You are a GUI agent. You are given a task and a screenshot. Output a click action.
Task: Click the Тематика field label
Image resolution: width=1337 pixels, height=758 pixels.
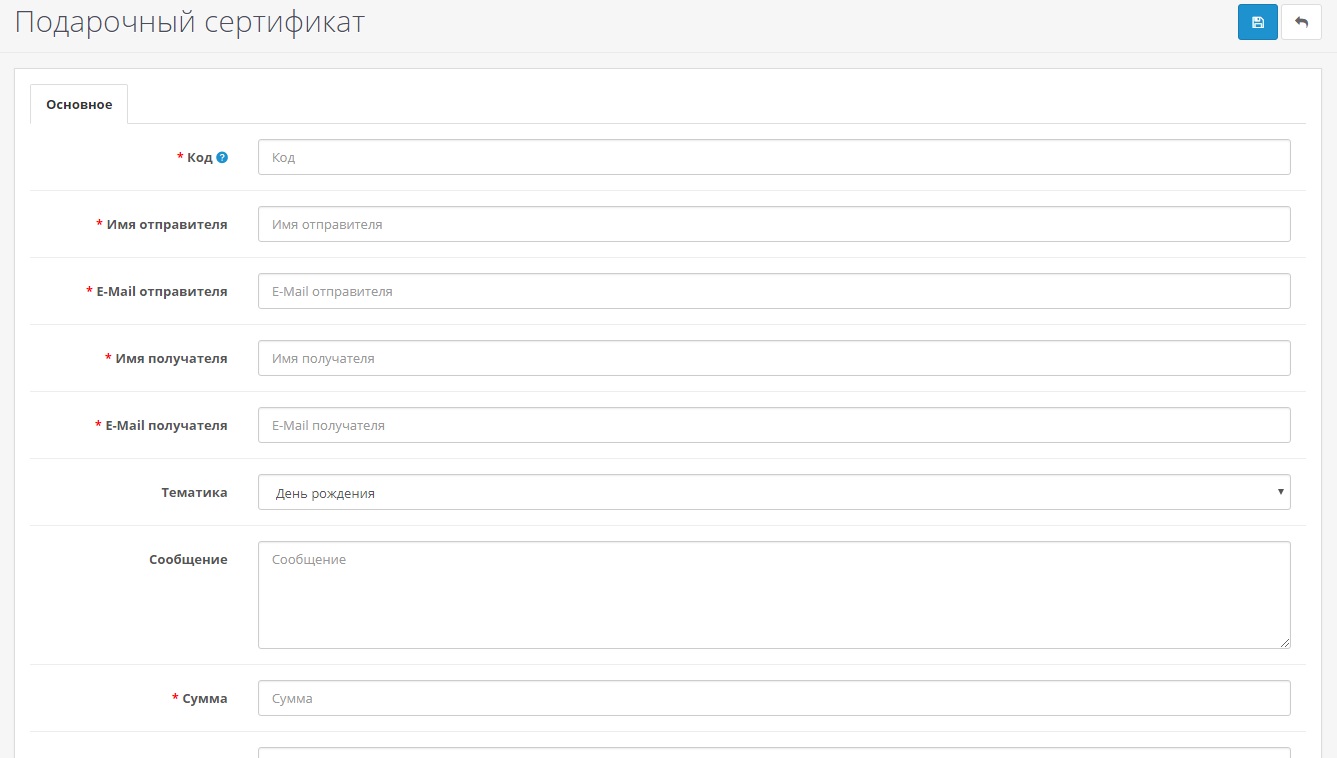194,492
